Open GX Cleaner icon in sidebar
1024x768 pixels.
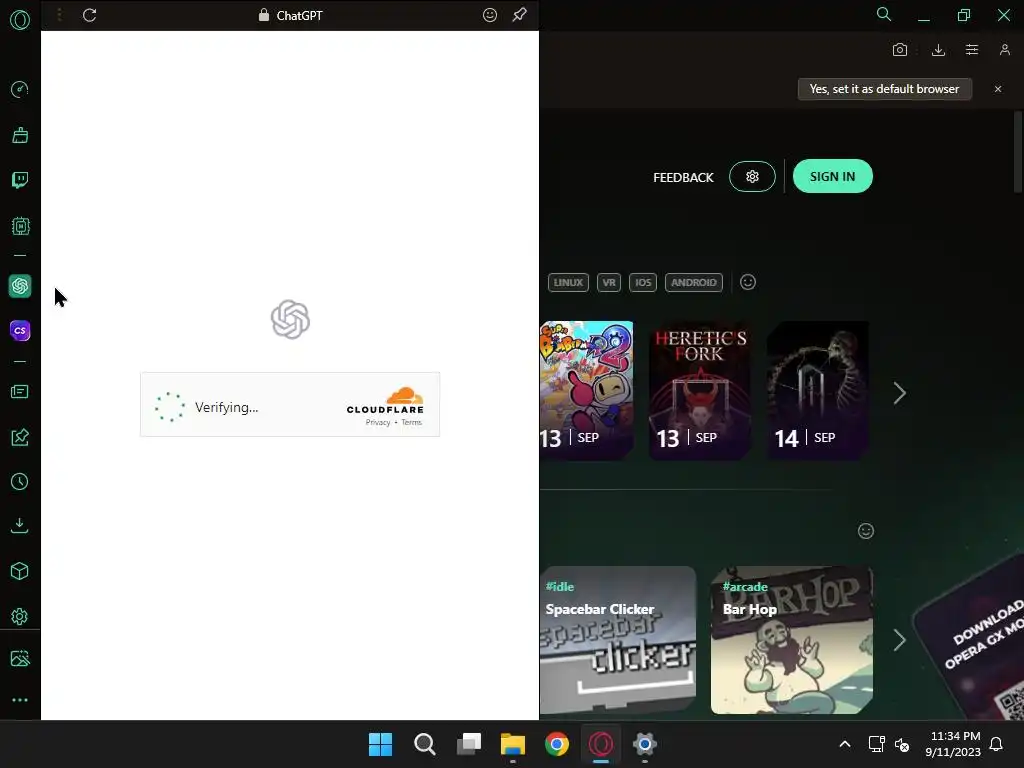[x=20, y=135]
